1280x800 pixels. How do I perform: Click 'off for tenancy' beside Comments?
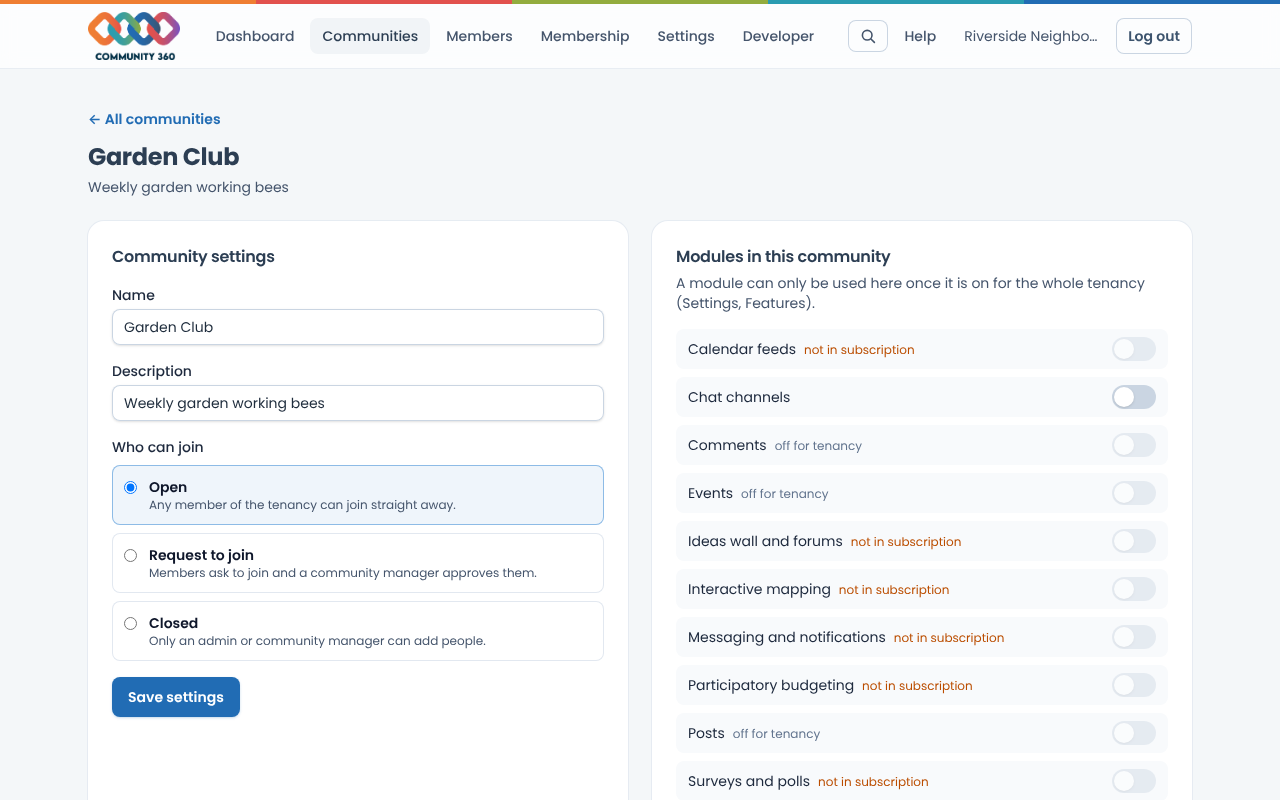818,446
